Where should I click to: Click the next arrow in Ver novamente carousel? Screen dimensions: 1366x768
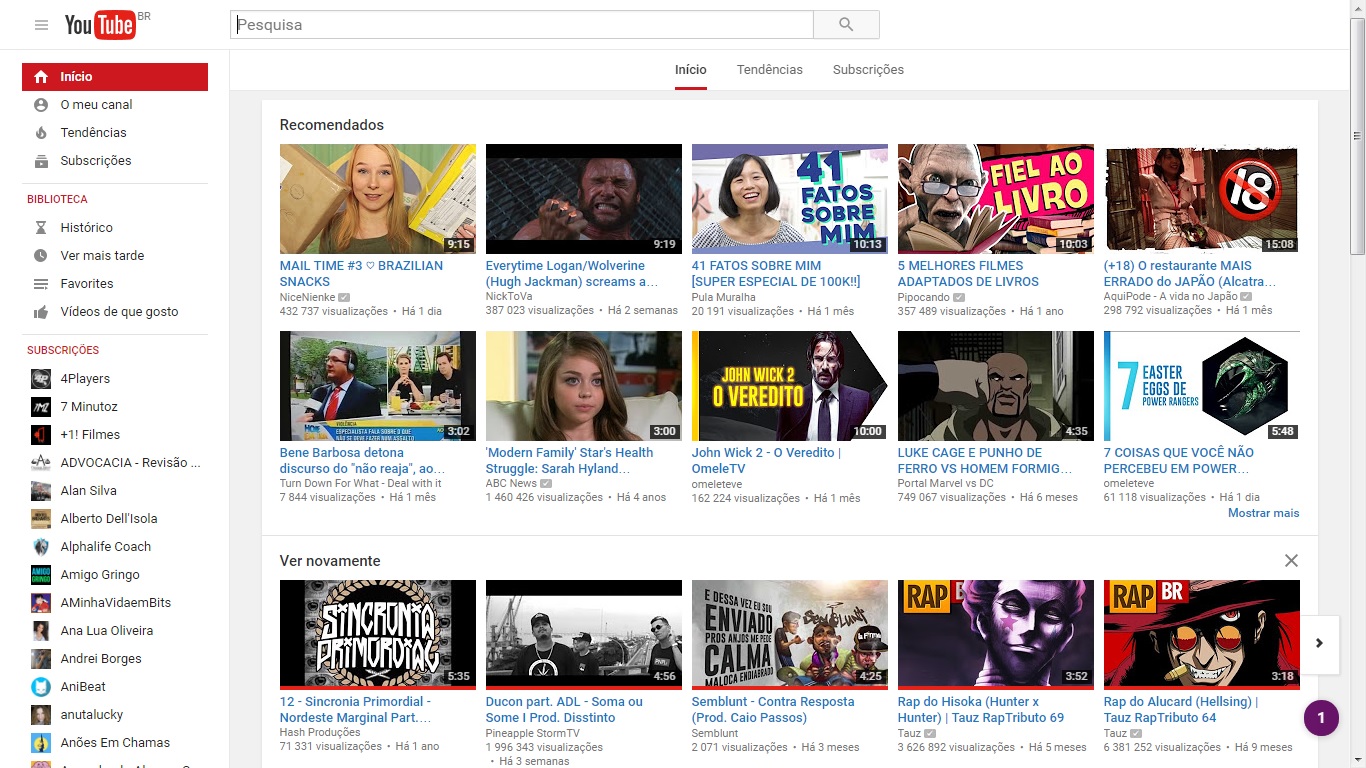[1319, 643]
